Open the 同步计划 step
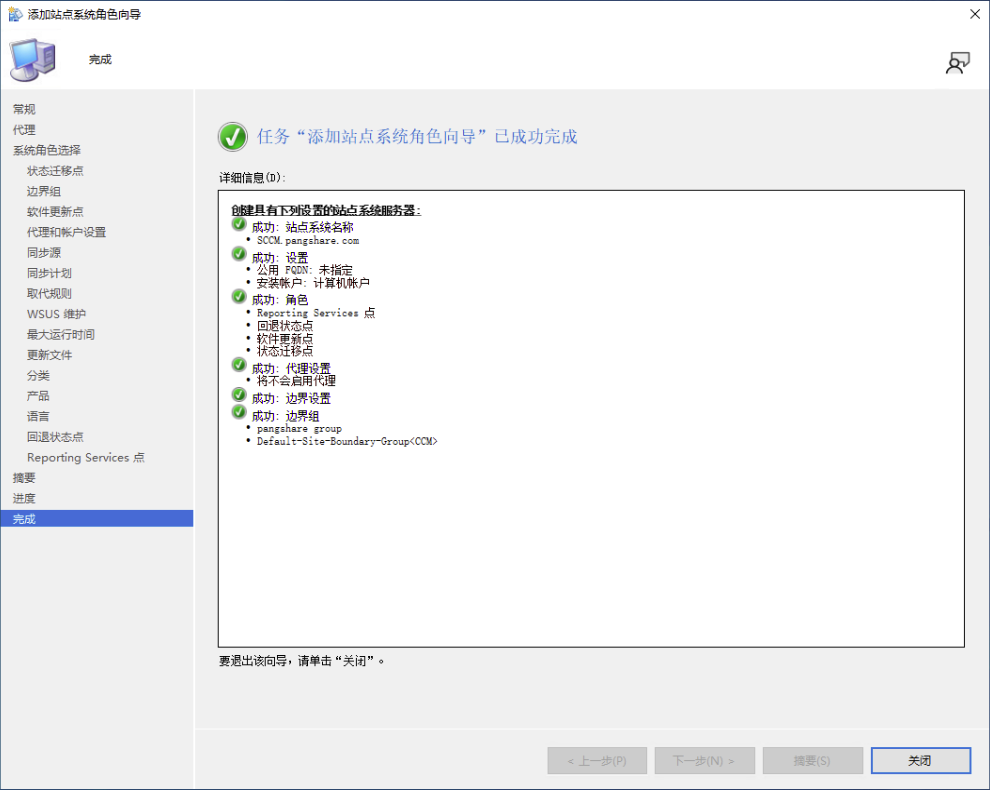 pyautogui.click(x=49, y=273)
